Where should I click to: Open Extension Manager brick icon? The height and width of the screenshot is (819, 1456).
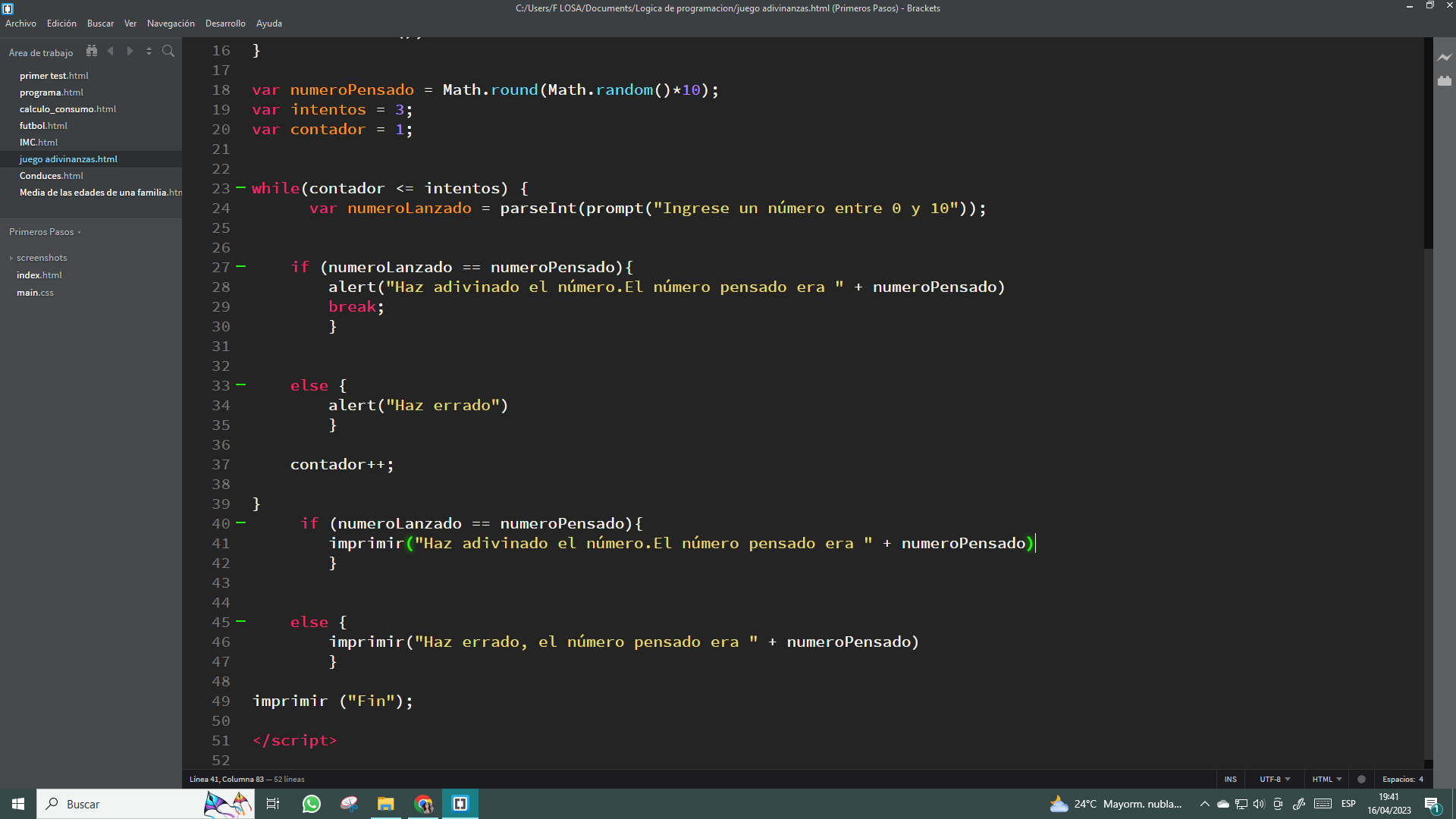coord(1445,80)
